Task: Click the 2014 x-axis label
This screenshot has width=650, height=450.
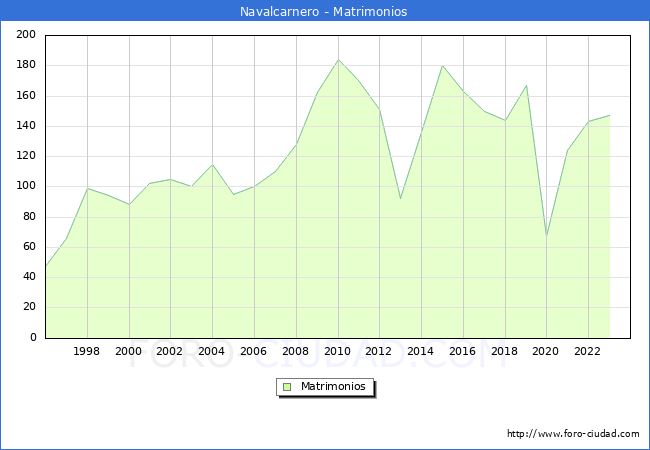Action: pyautogui.click(x=420, y=351)
